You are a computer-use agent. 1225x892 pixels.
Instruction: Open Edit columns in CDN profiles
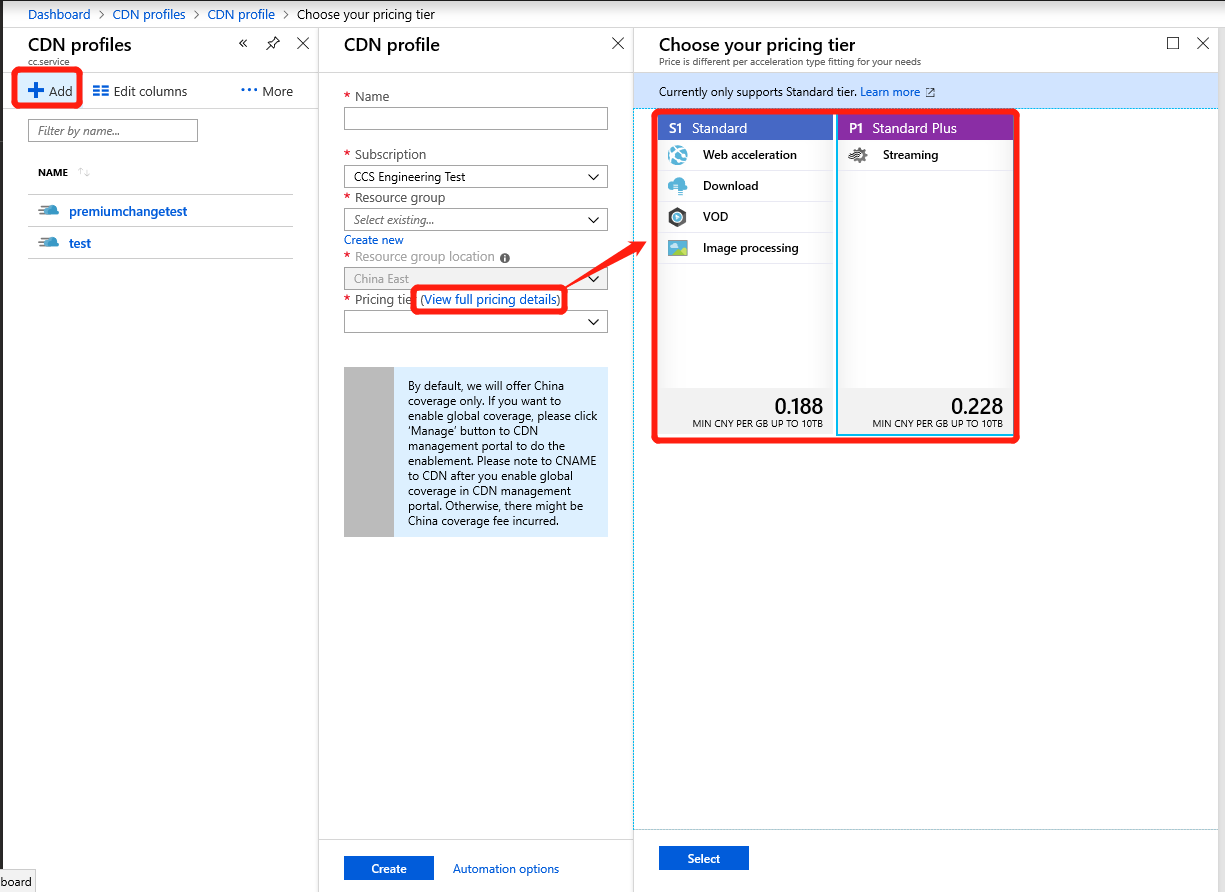(x=140, y=91)
